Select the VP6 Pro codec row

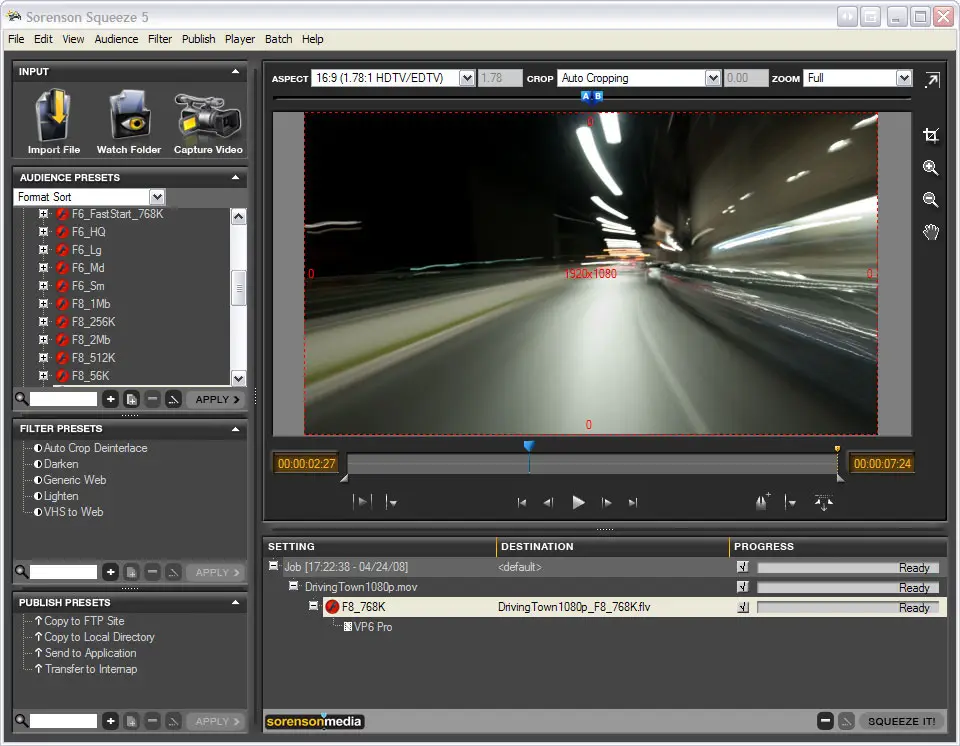point(367,627)
